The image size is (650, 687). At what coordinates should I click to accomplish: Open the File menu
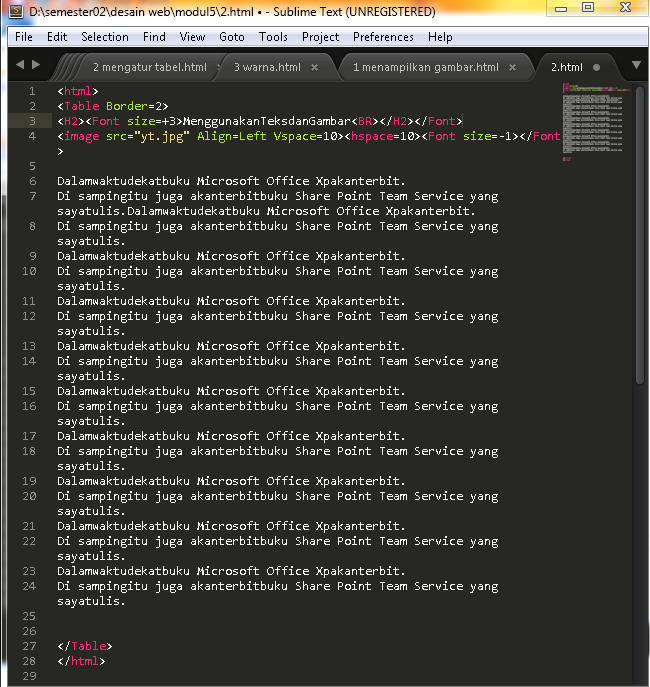(24, 37)
